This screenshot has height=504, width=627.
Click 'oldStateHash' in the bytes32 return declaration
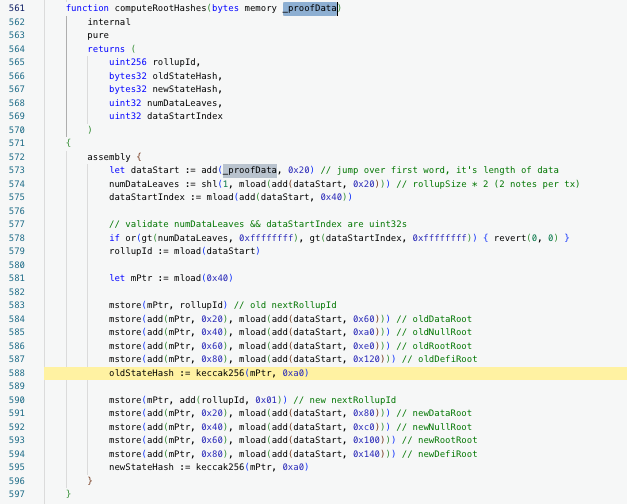tap(185, 76)
